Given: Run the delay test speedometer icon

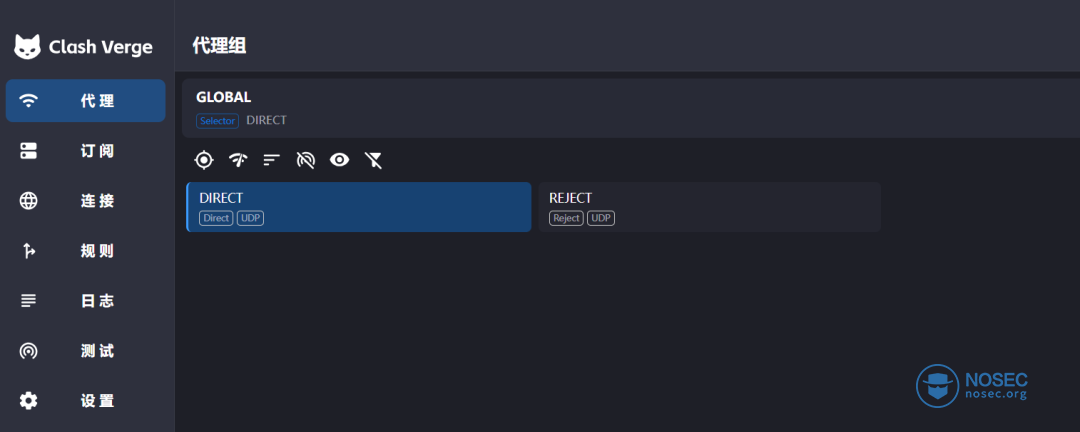Looking at the screenshot, I should click(x=238, y=161).
